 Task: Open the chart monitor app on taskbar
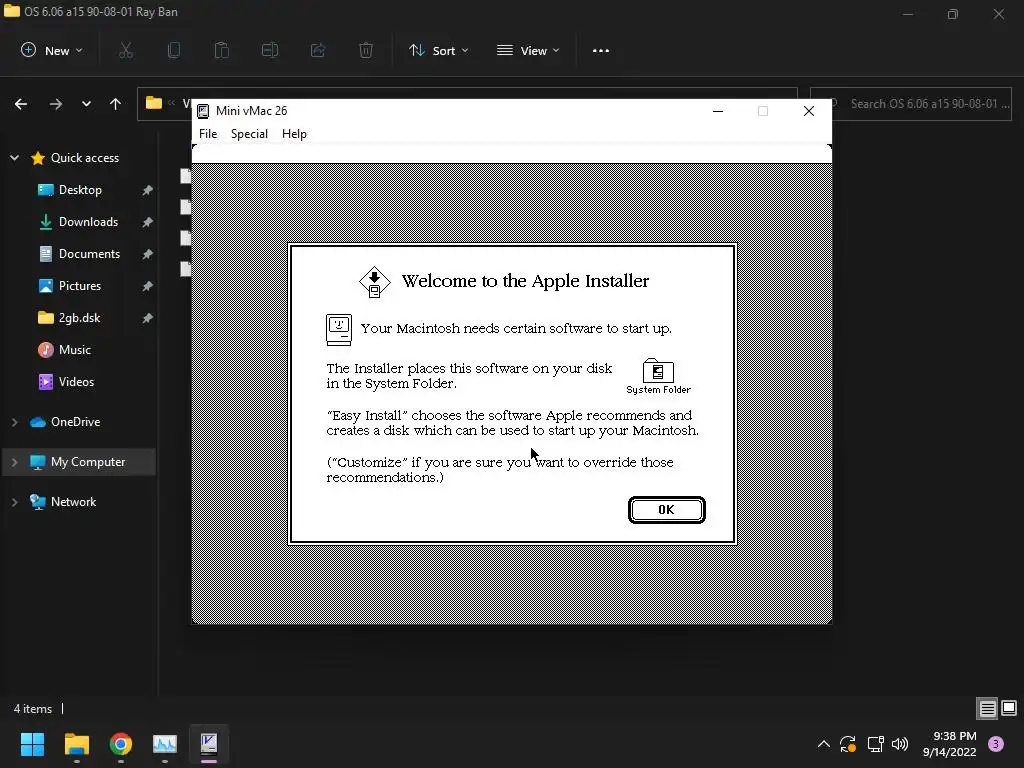pyautogui.click(x=165, y=744)
